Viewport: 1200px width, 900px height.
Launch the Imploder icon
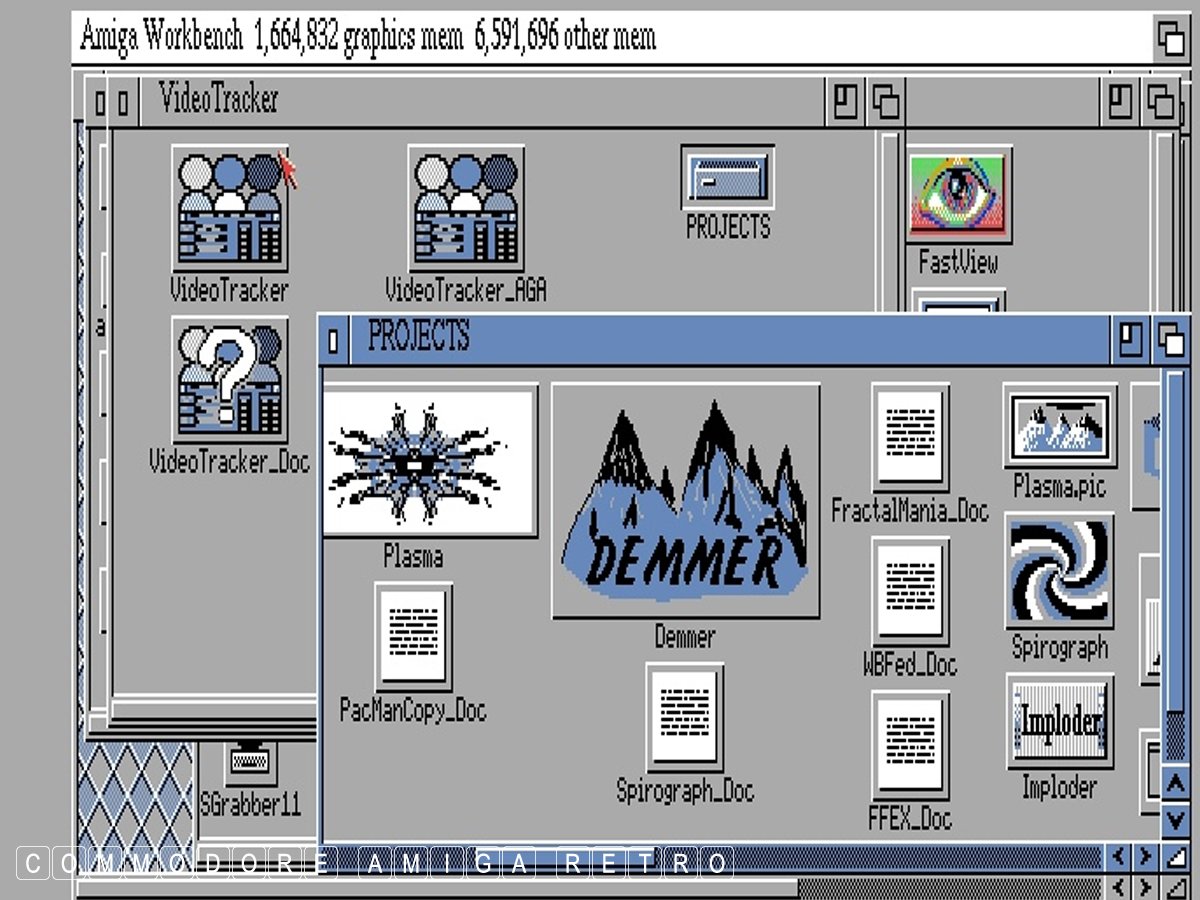1059,721
